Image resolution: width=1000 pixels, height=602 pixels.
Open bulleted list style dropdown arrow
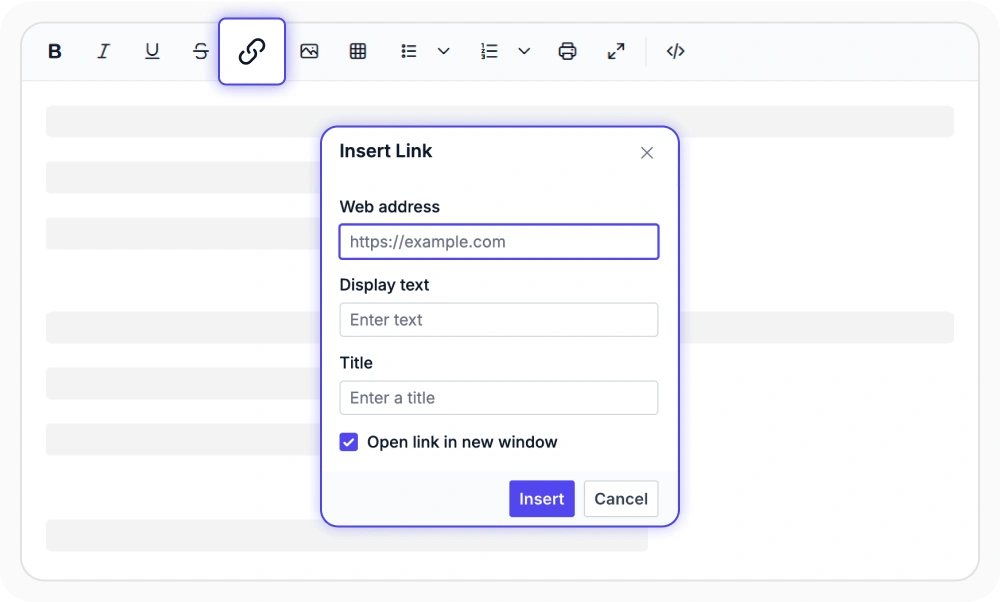444,51
